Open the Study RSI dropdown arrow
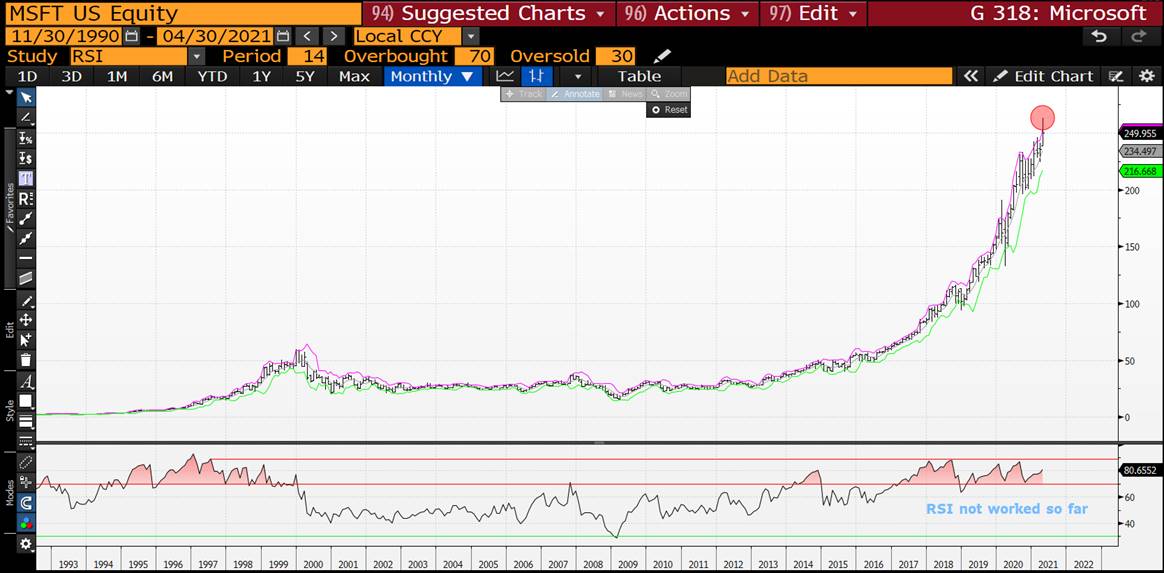1164x573 pixels. [x=196, y=56]
